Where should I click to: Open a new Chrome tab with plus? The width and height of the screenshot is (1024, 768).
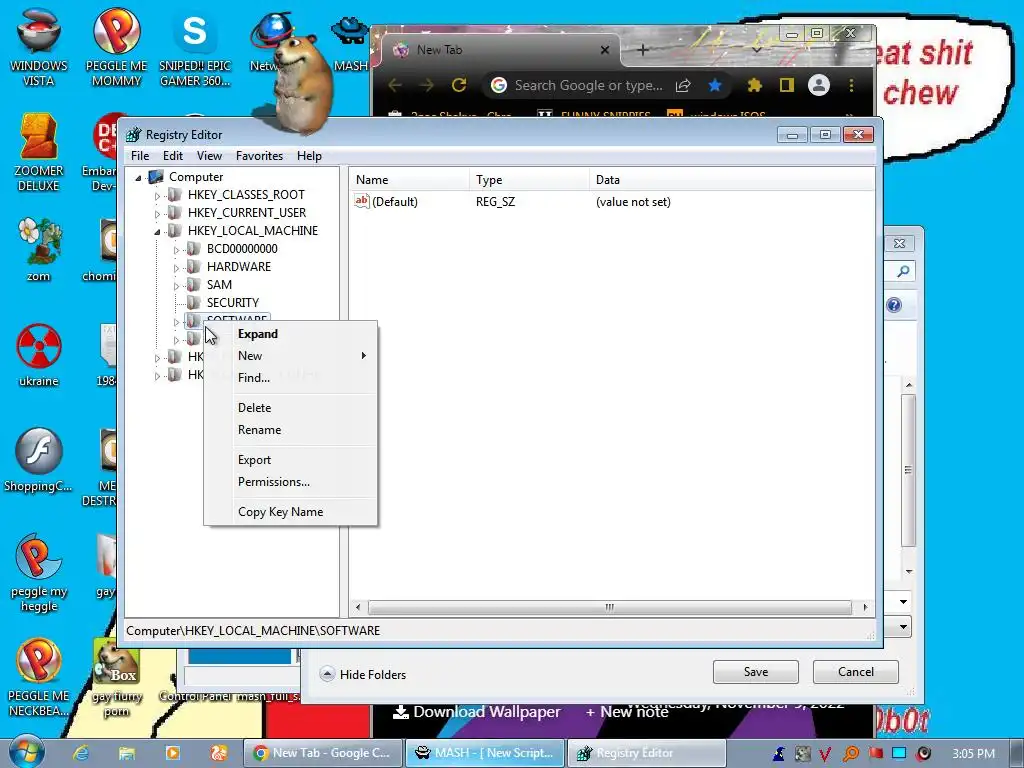[x=643, y=50]
